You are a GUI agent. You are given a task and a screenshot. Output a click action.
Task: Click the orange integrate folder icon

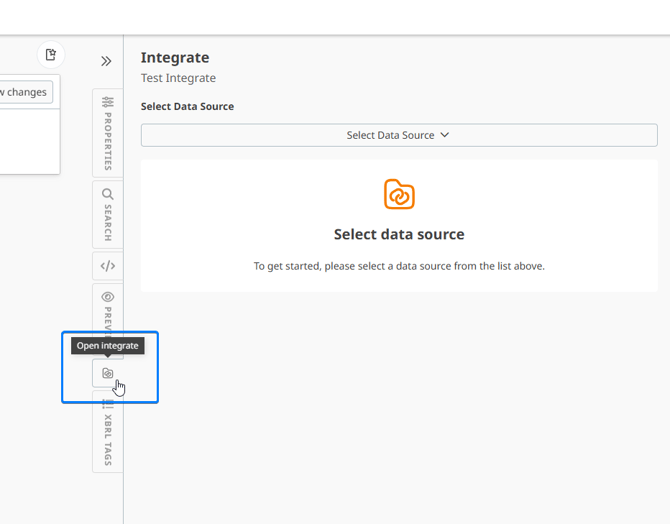(399, 194)
